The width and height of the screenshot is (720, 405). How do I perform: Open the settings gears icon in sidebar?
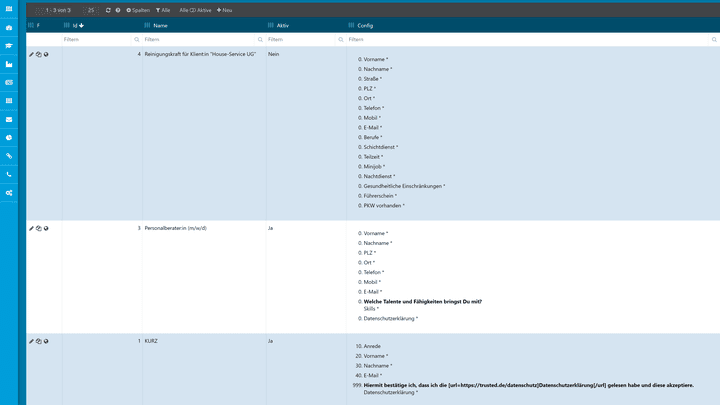pos(9,192)
